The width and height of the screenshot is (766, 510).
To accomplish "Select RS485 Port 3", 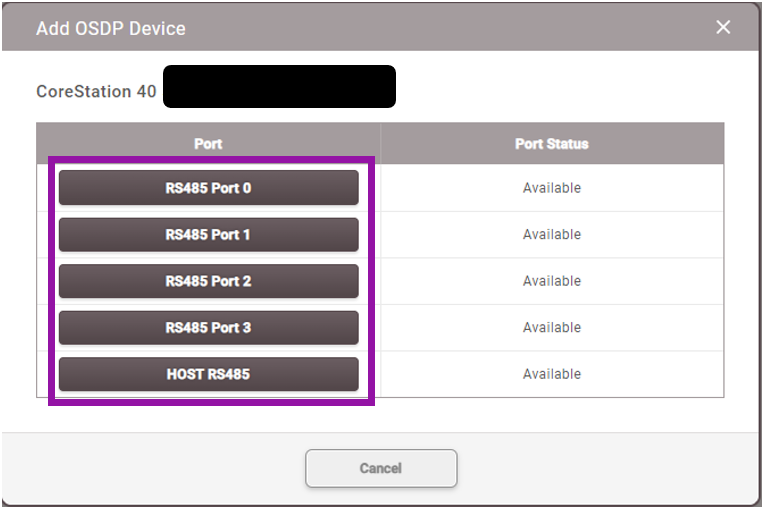I will (x=208, y=328).
